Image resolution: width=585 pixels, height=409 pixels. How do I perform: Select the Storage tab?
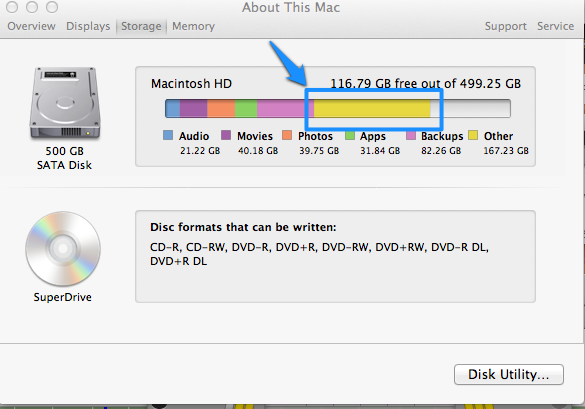pos(141,26)
